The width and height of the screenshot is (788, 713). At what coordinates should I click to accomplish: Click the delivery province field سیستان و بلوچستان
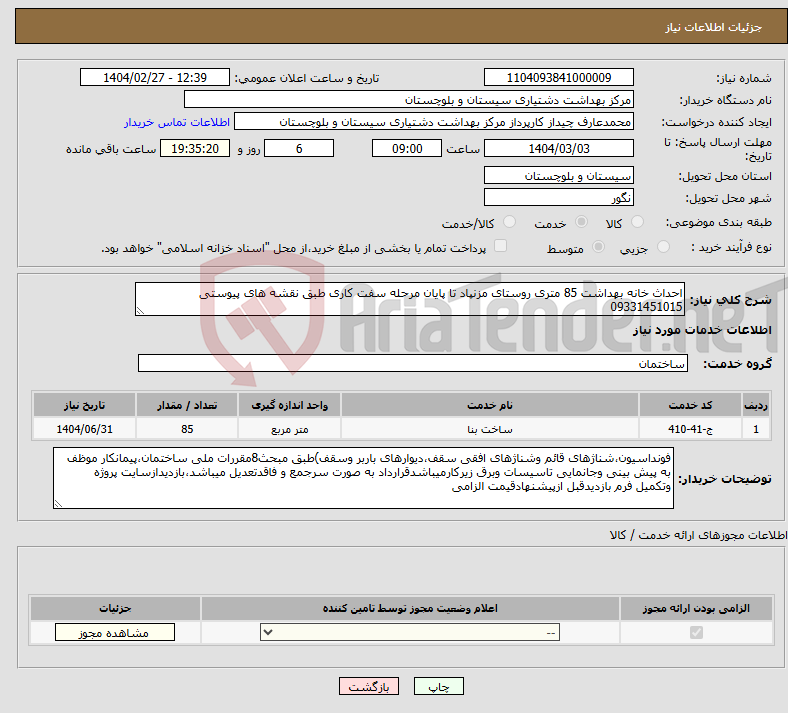558,175
